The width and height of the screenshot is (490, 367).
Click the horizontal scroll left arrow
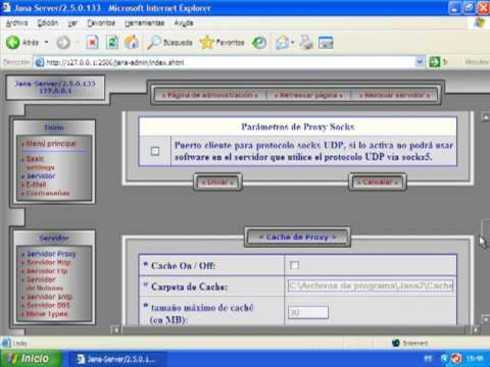click(x=116, y=330)
